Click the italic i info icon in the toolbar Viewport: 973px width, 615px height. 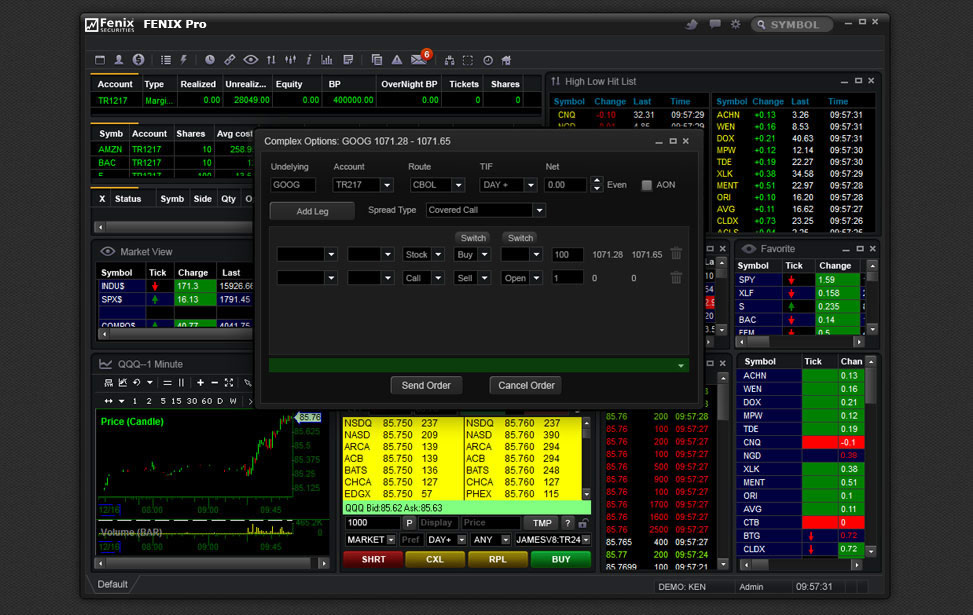pos(308,60)
